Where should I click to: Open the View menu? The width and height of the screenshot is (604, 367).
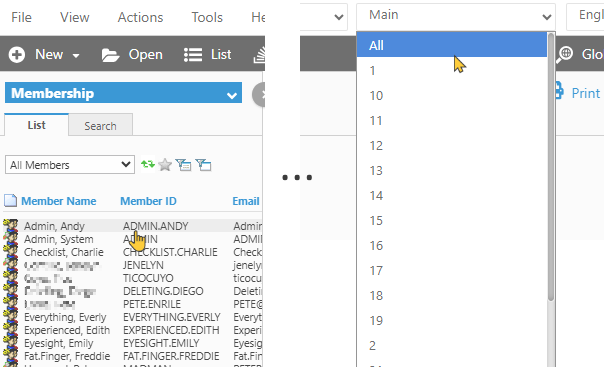click(x=74, y=17)
